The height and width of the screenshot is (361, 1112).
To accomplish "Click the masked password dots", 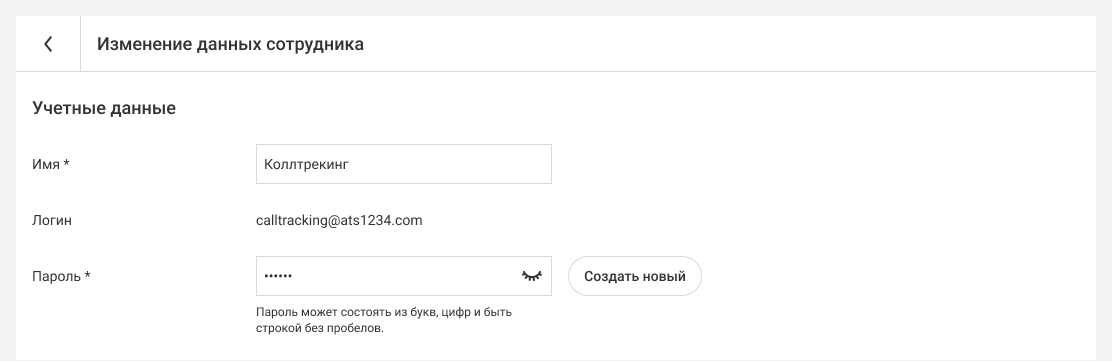I will (x=278, y=277).
